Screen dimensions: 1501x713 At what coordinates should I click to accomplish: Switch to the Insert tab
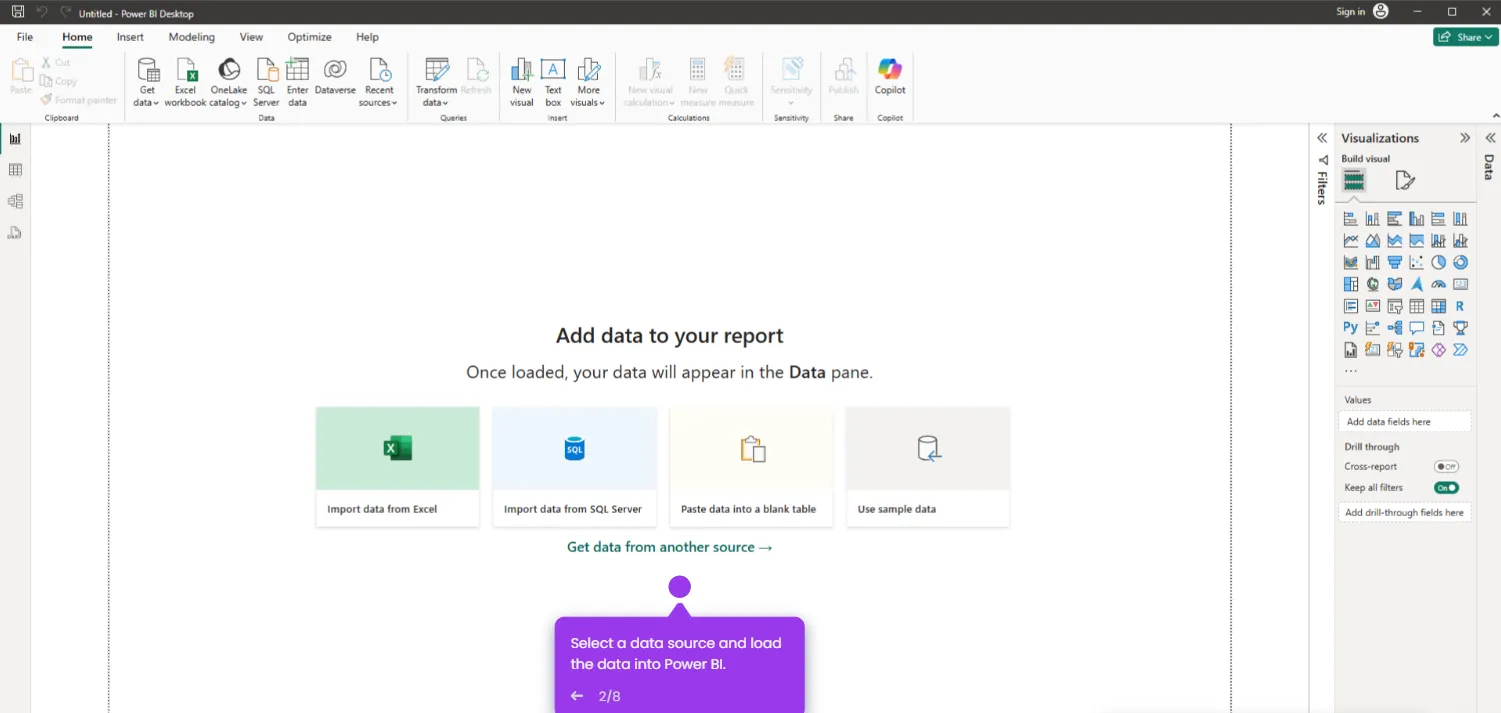pos(130,37)
